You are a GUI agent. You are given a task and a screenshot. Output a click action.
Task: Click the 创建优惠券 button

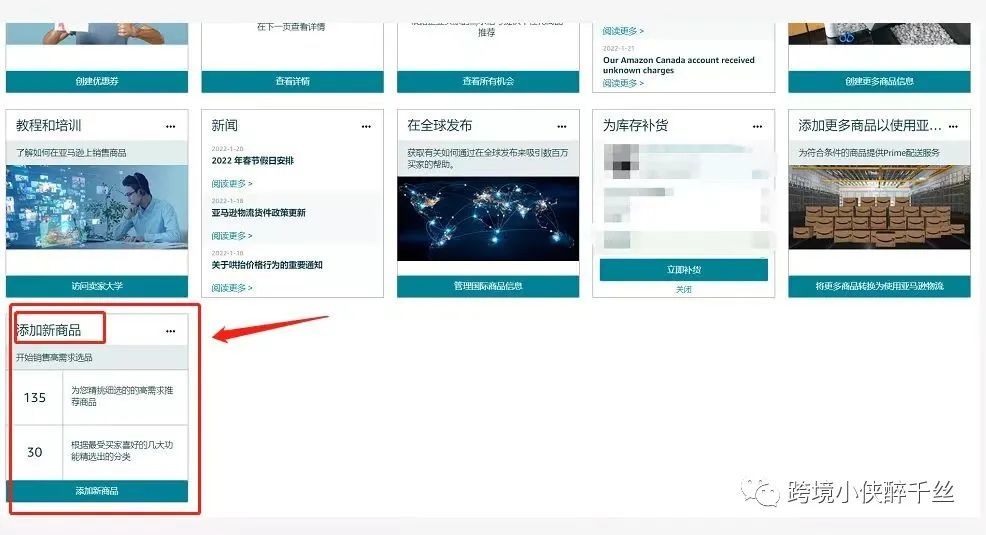97,81
